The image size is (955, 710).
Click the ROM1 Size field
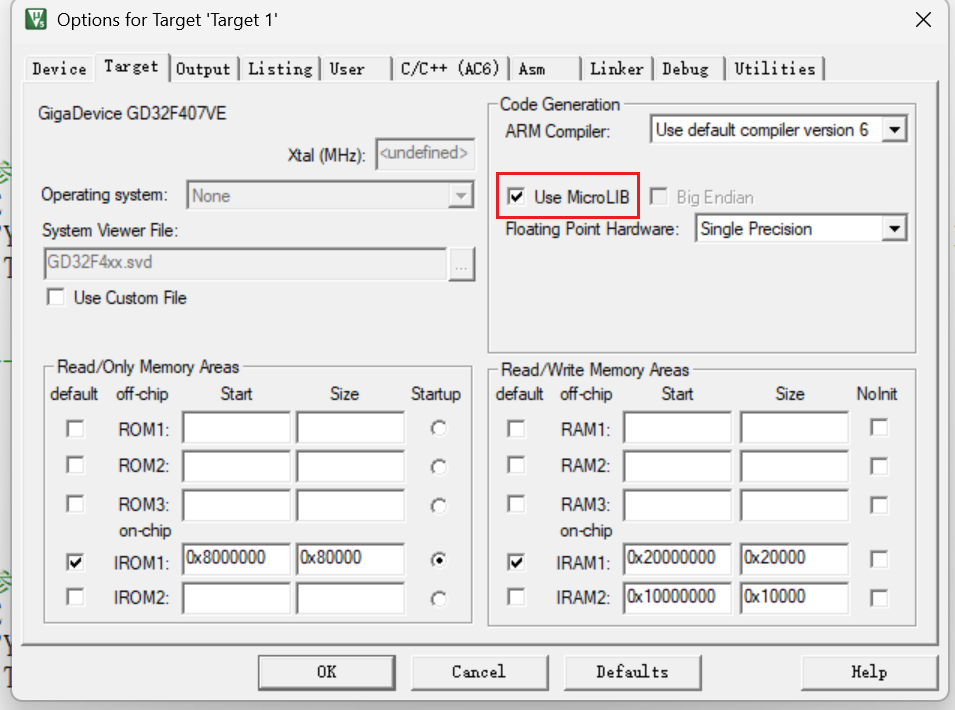tap(350, 427)
